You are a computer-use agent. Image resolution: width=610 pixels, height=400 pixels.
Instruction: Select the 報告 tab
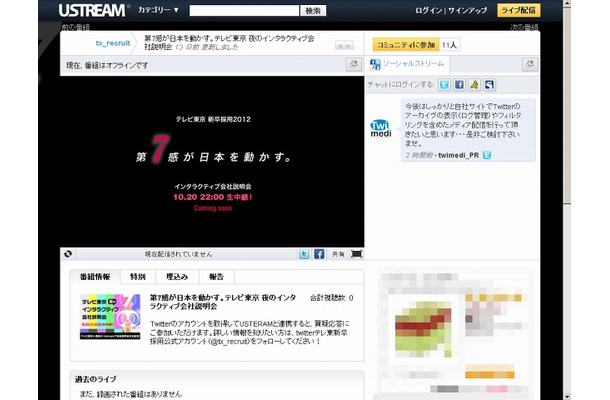pyautogui.click(x=216, y=277)
